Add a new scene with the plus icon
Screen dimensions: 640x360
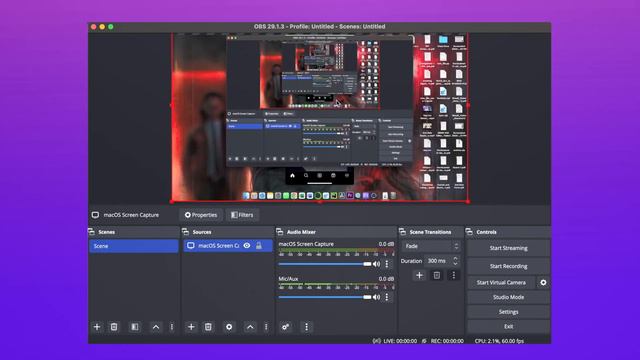(x=97, y=327)
